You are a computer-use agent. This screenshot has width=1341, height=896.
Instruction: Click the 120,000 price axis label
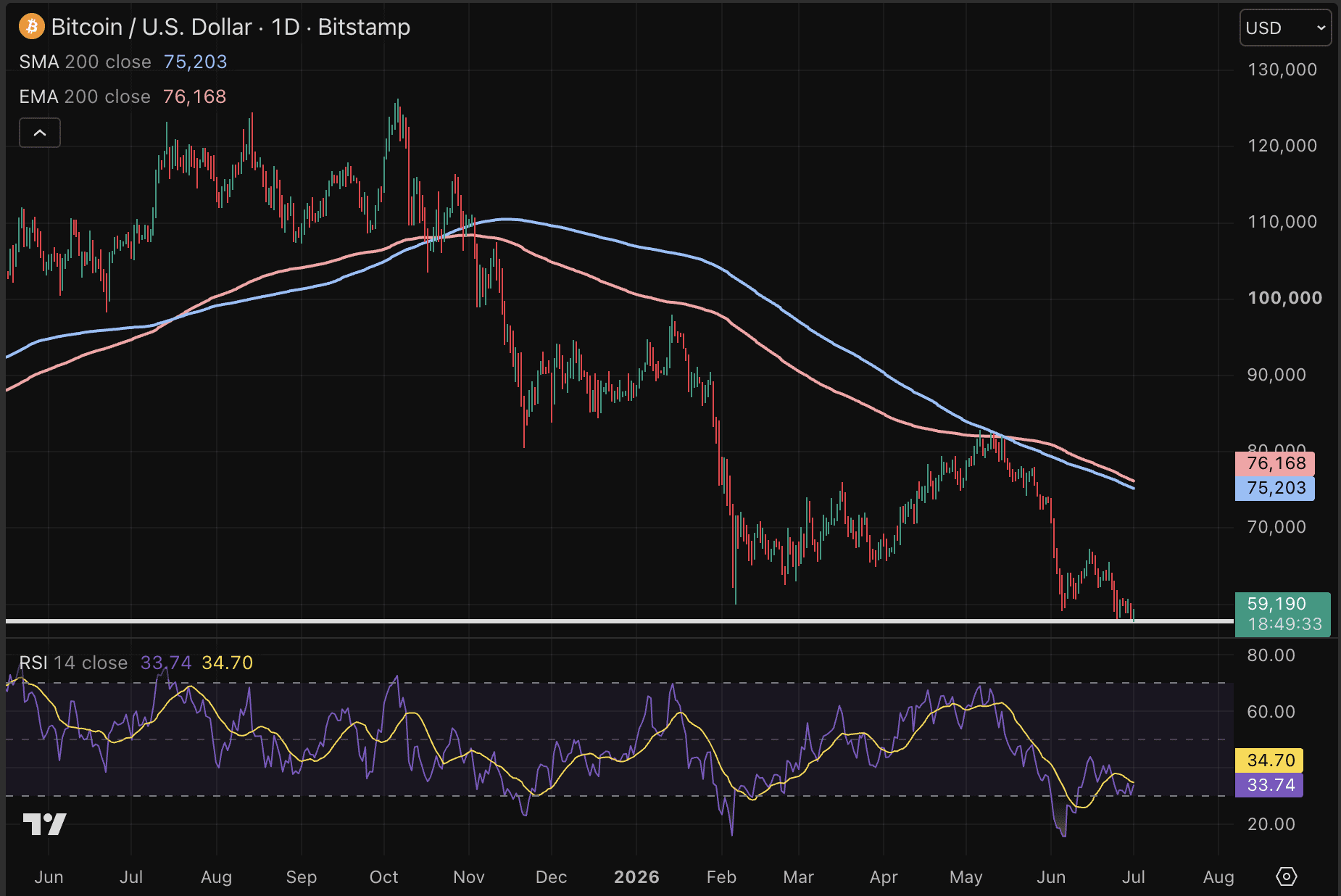tap(1282, 146)
